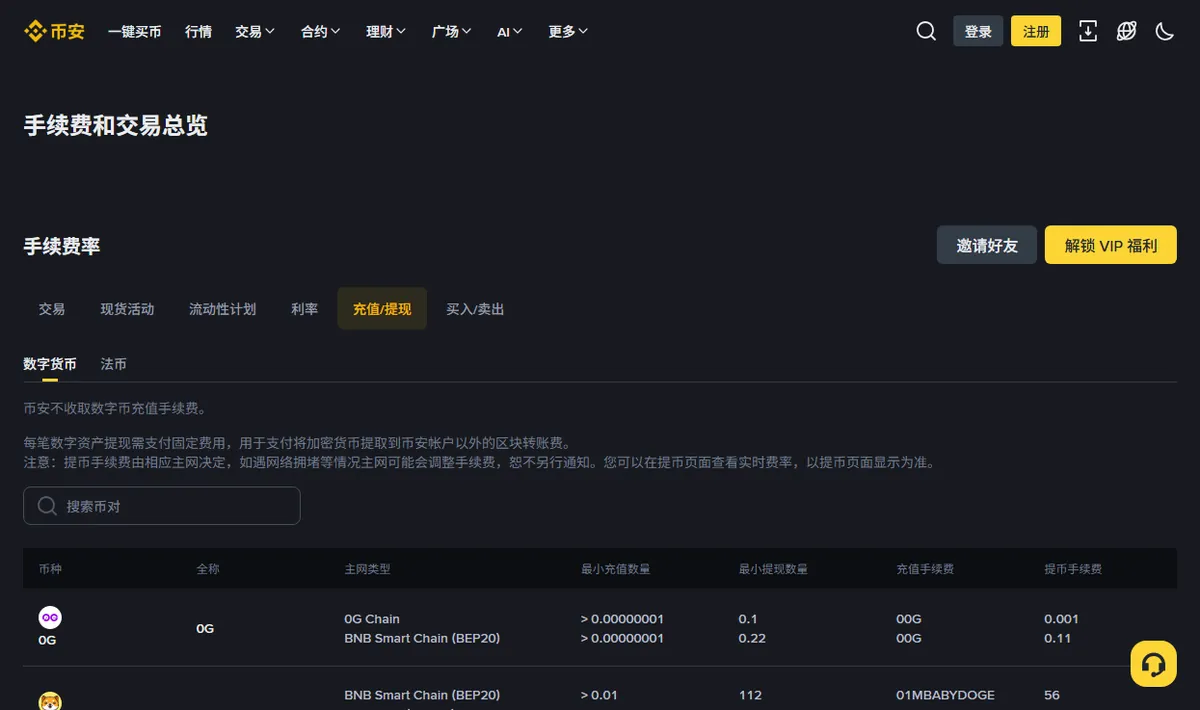Image resolution: width=1200 pixels, height=710 pixels.
Task: Open the search magnifier icon in header
Action: (926, 31)
